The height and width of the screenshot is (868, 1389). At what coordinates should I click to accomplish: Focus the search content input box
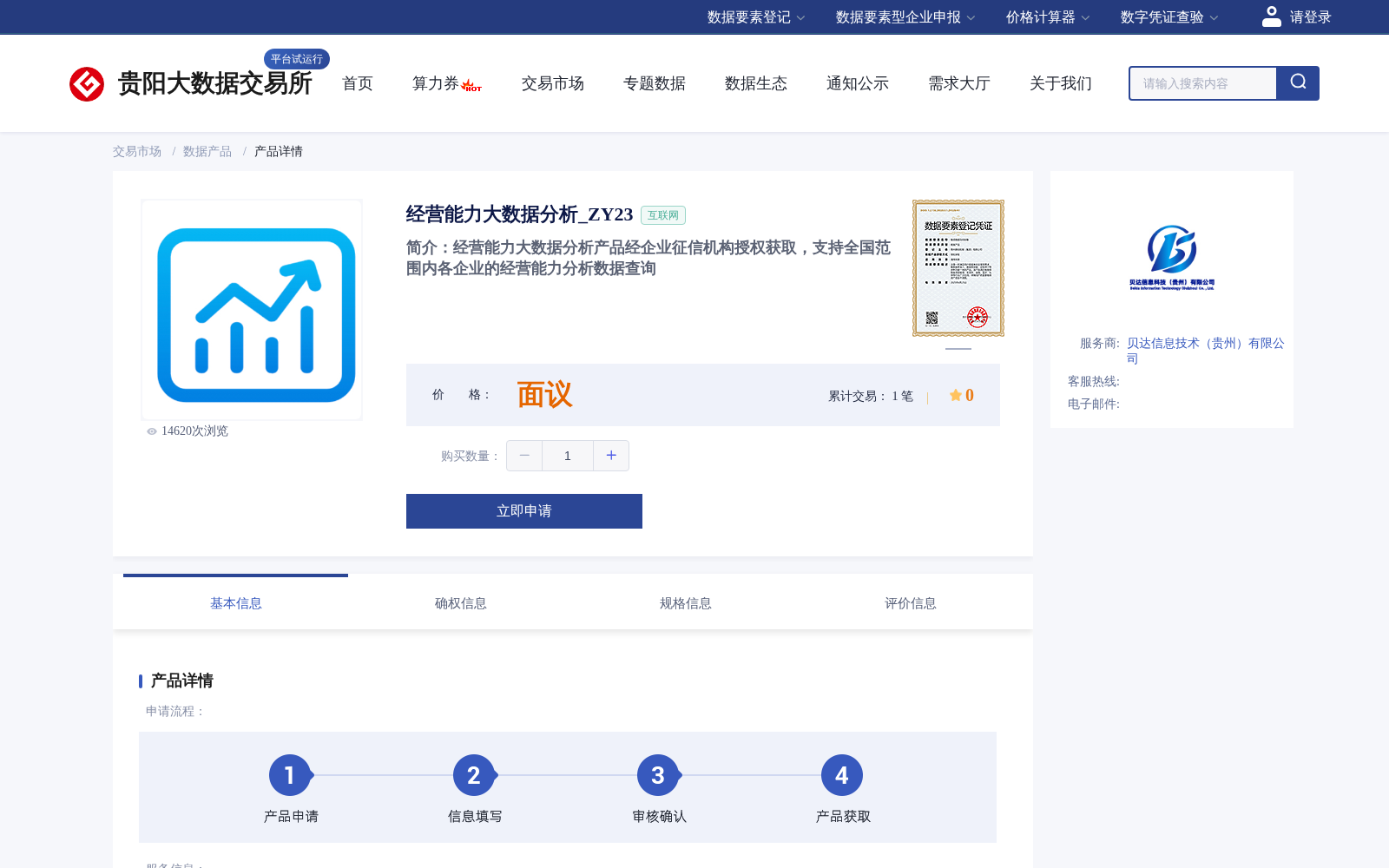click(x=1203, y=83)
